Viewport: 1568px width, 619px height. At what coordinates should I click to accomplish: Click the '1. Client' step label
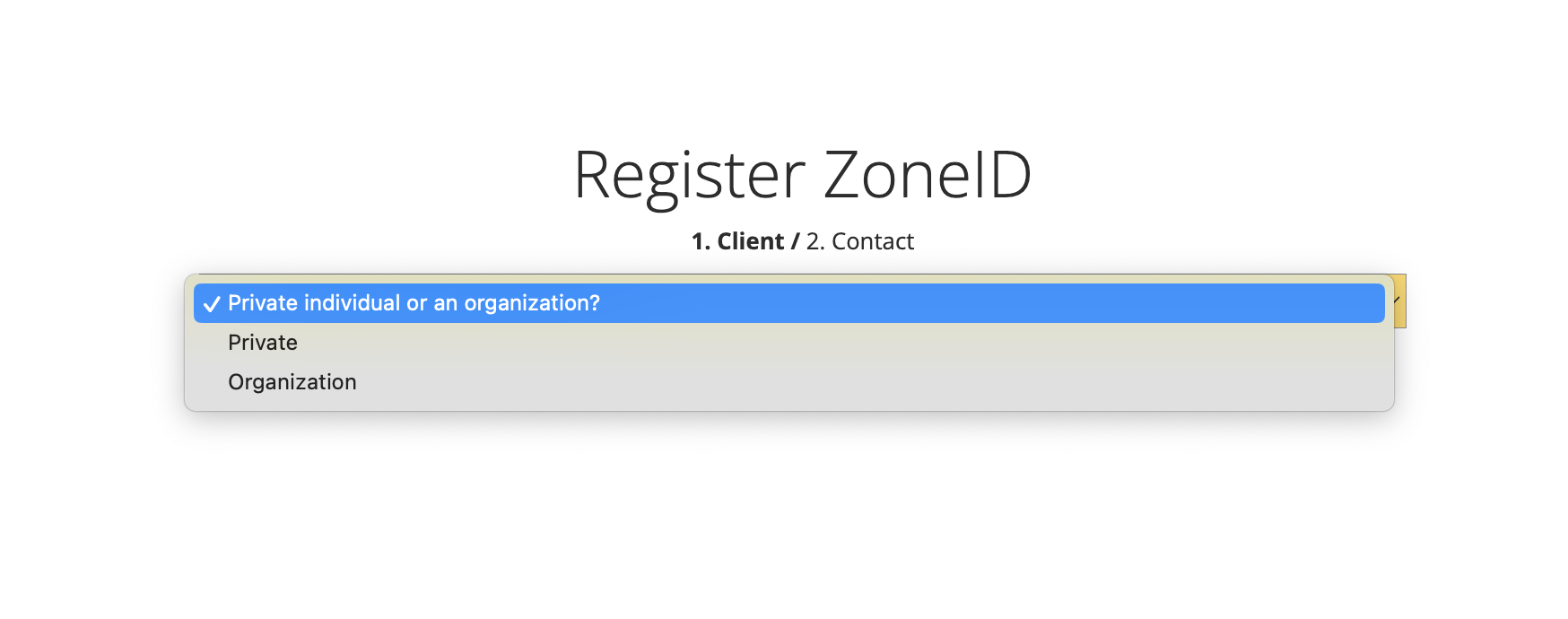coord(737,241)
